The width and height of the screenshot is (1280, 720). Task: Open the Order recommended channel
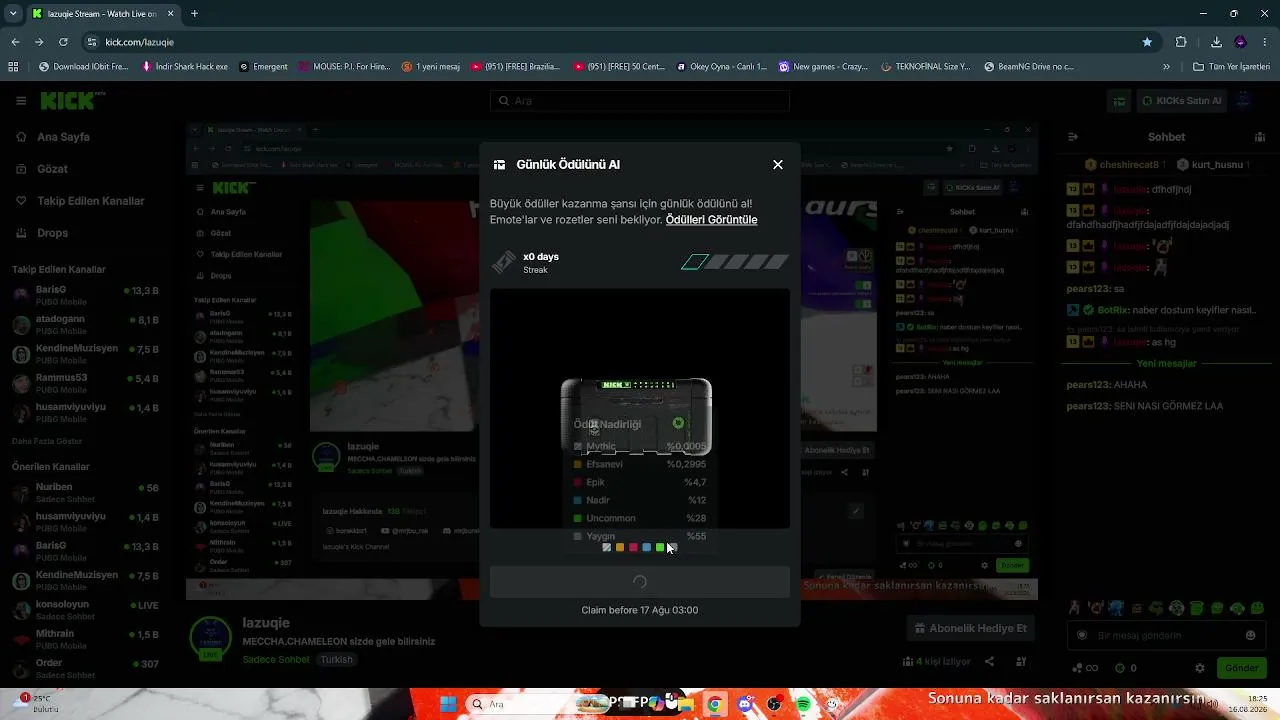(85, 668)
